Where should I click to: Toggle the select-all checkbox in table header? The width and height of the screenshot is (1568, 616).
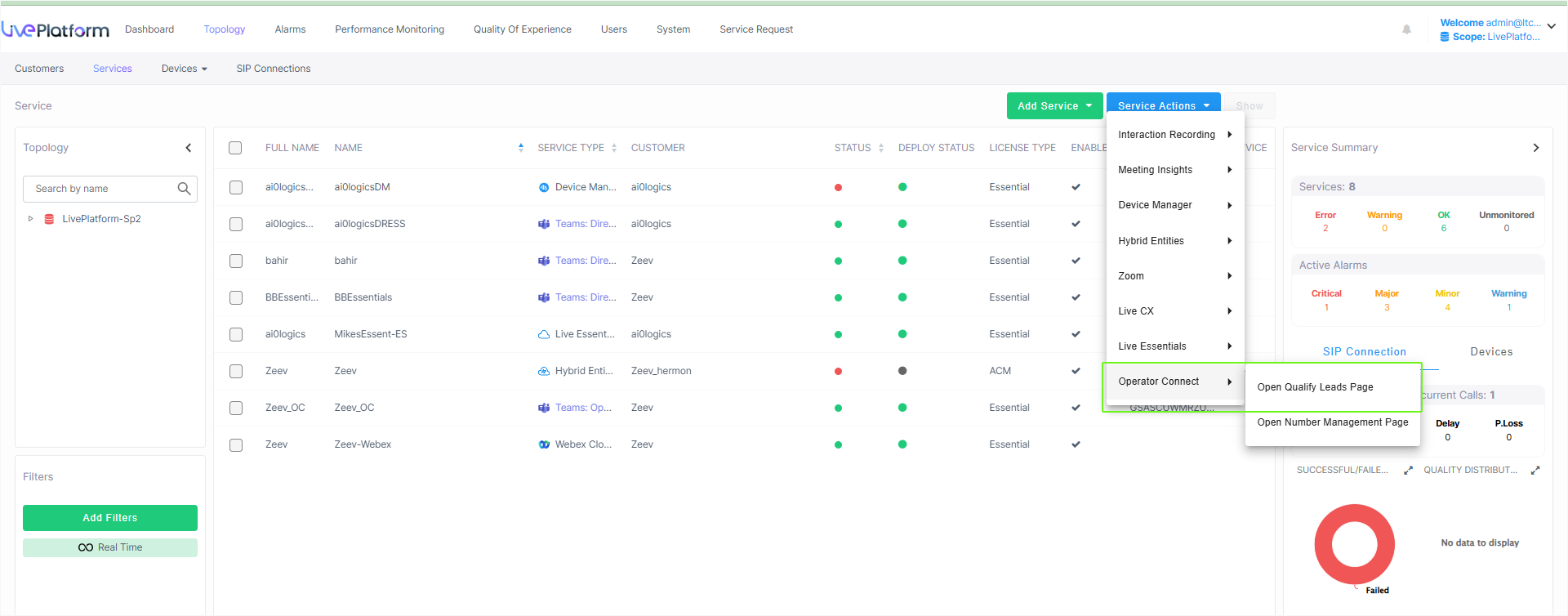coord(235,148)
